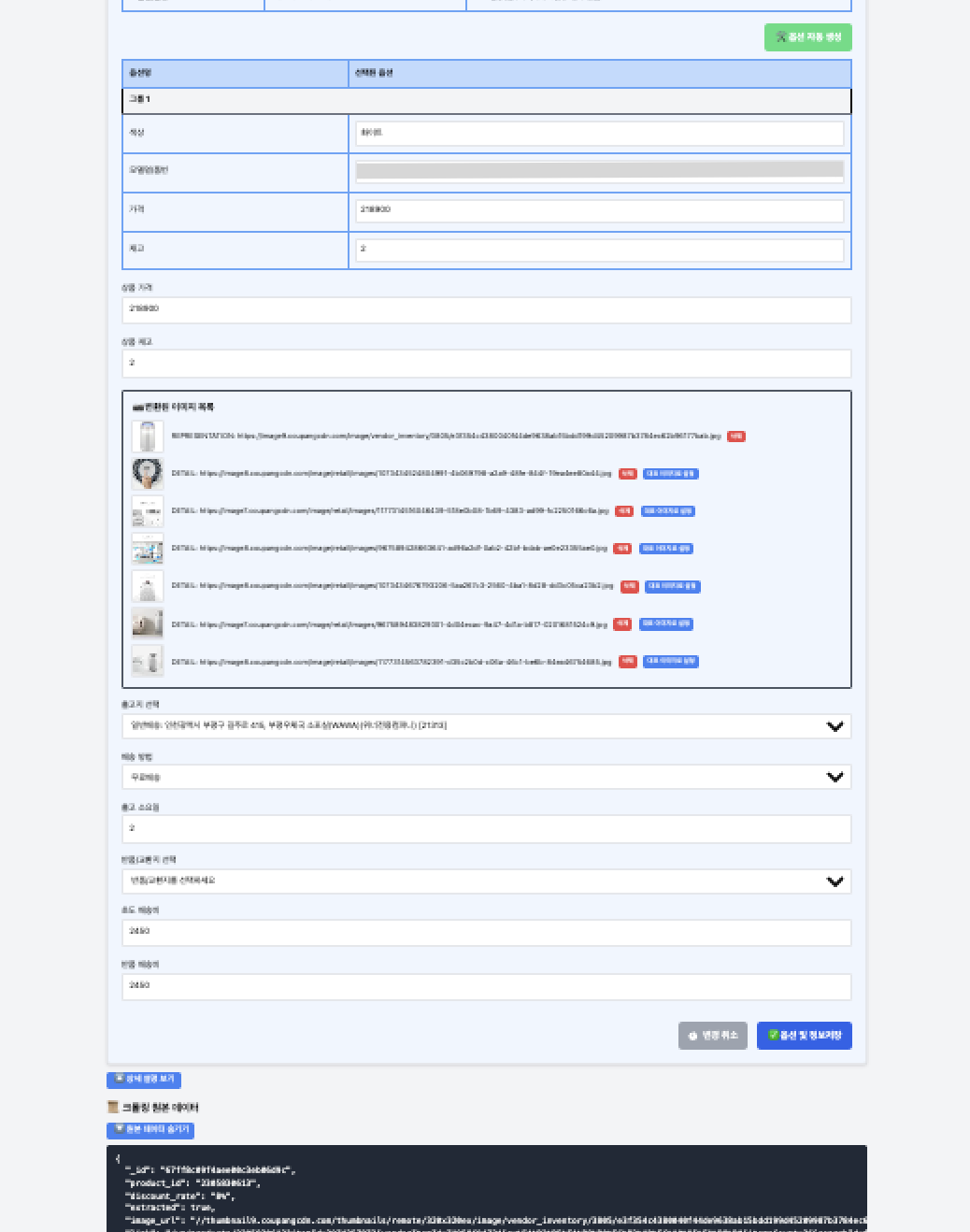Click the 변경 취소 button
The width and height of the screenshot is (970, 1232).
712,1036
